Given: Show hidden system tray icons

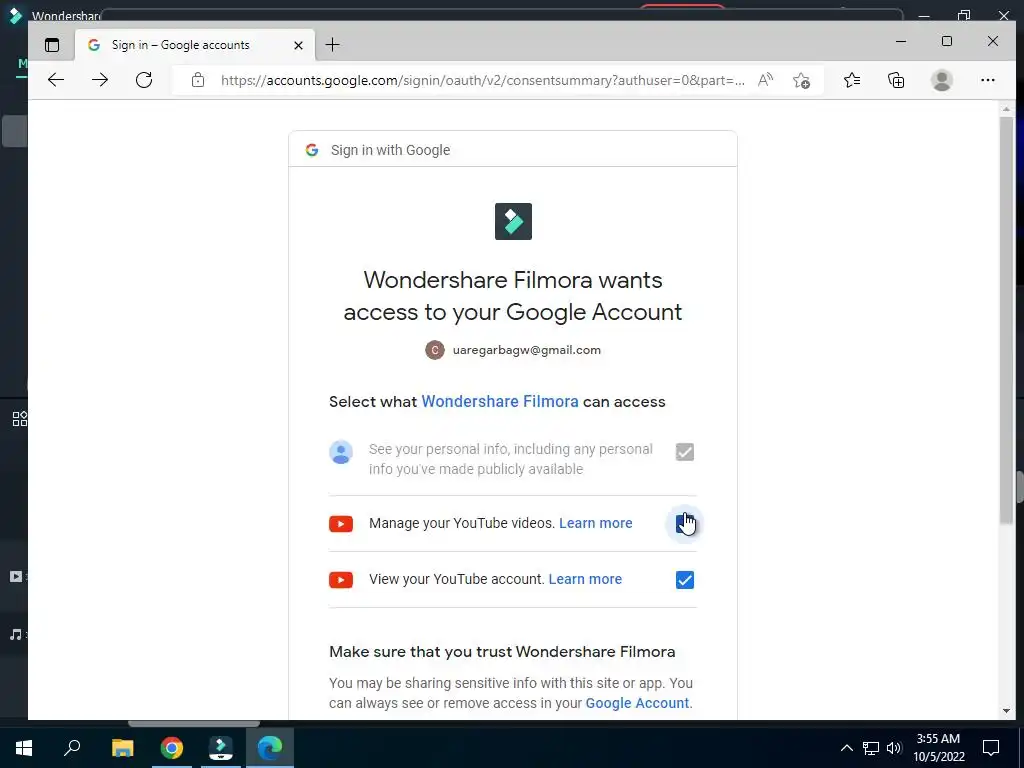Looking at the screenshot, I should [x=846, y=748].
